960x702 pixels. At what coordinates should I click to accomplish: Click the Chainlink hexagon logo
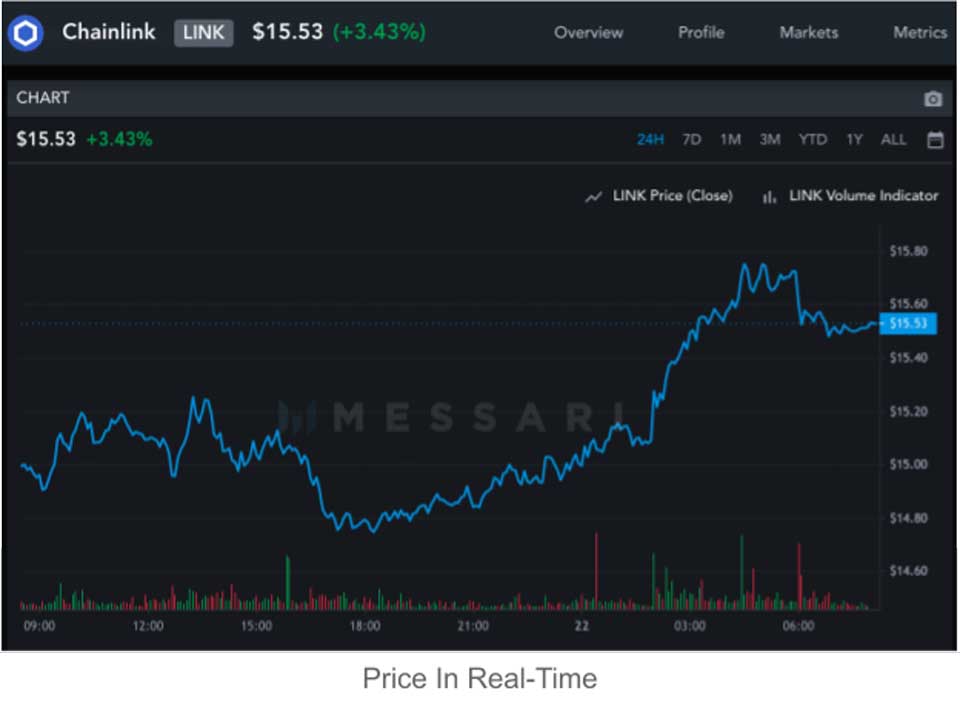(x=26, y=33)
